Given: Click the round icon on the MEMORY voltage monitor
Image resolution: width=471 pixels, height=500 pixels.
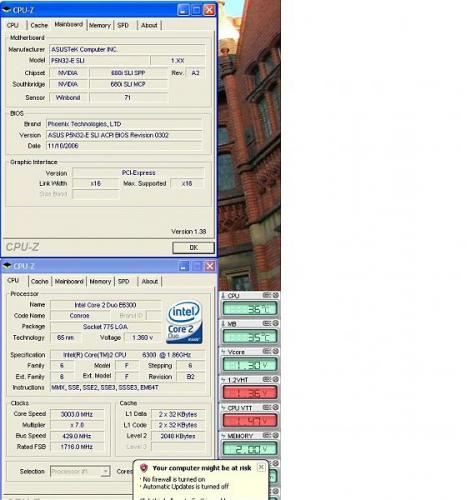Looking at the screenshot, I should tap(276, 435).
